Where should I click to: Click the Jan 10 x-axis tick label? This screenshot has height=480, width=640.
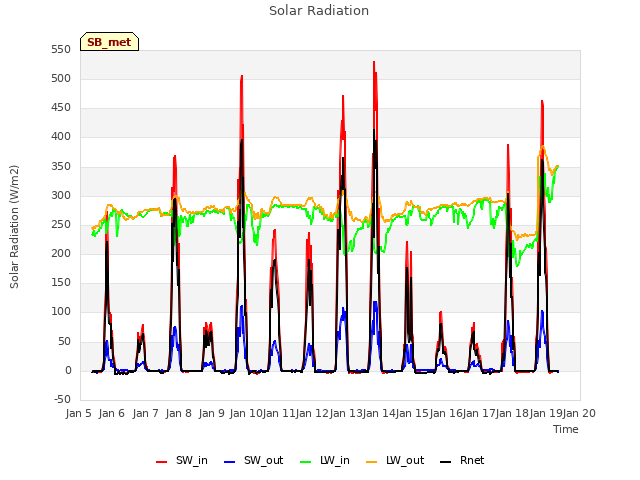246,413
